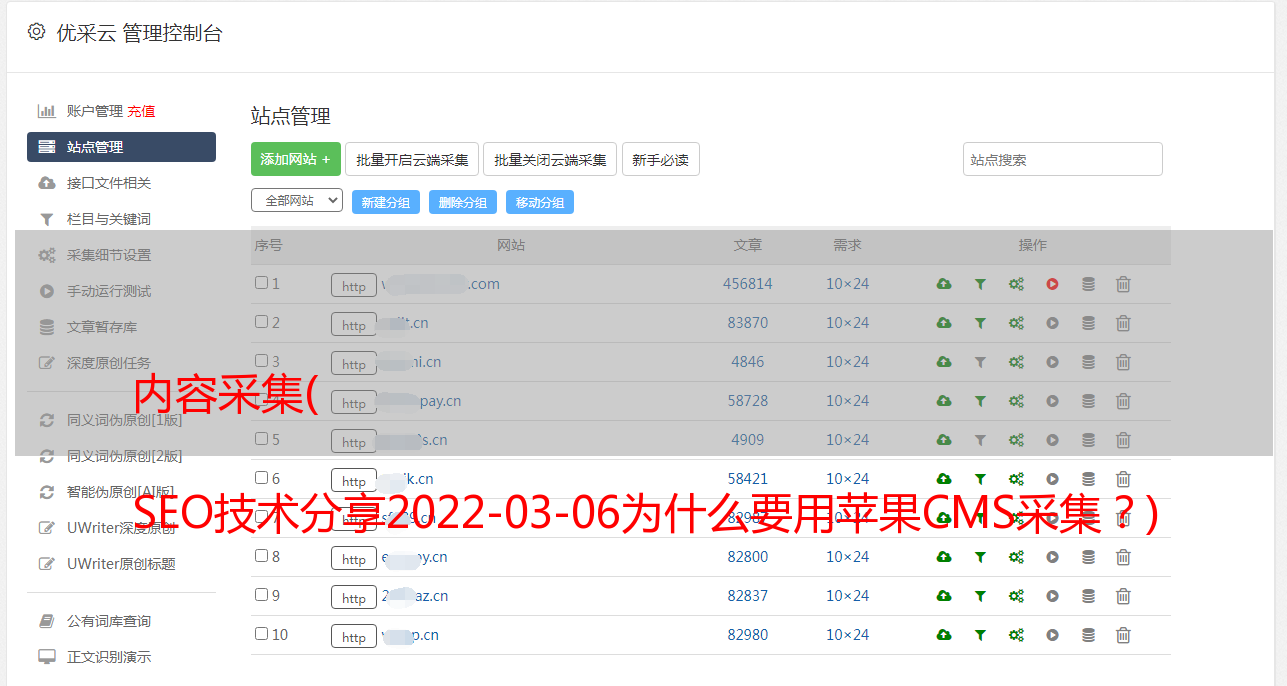Open UWriter原创标题 in the sidebar
This screenshot has width=1287, height=686.
[x=121, y=564]
